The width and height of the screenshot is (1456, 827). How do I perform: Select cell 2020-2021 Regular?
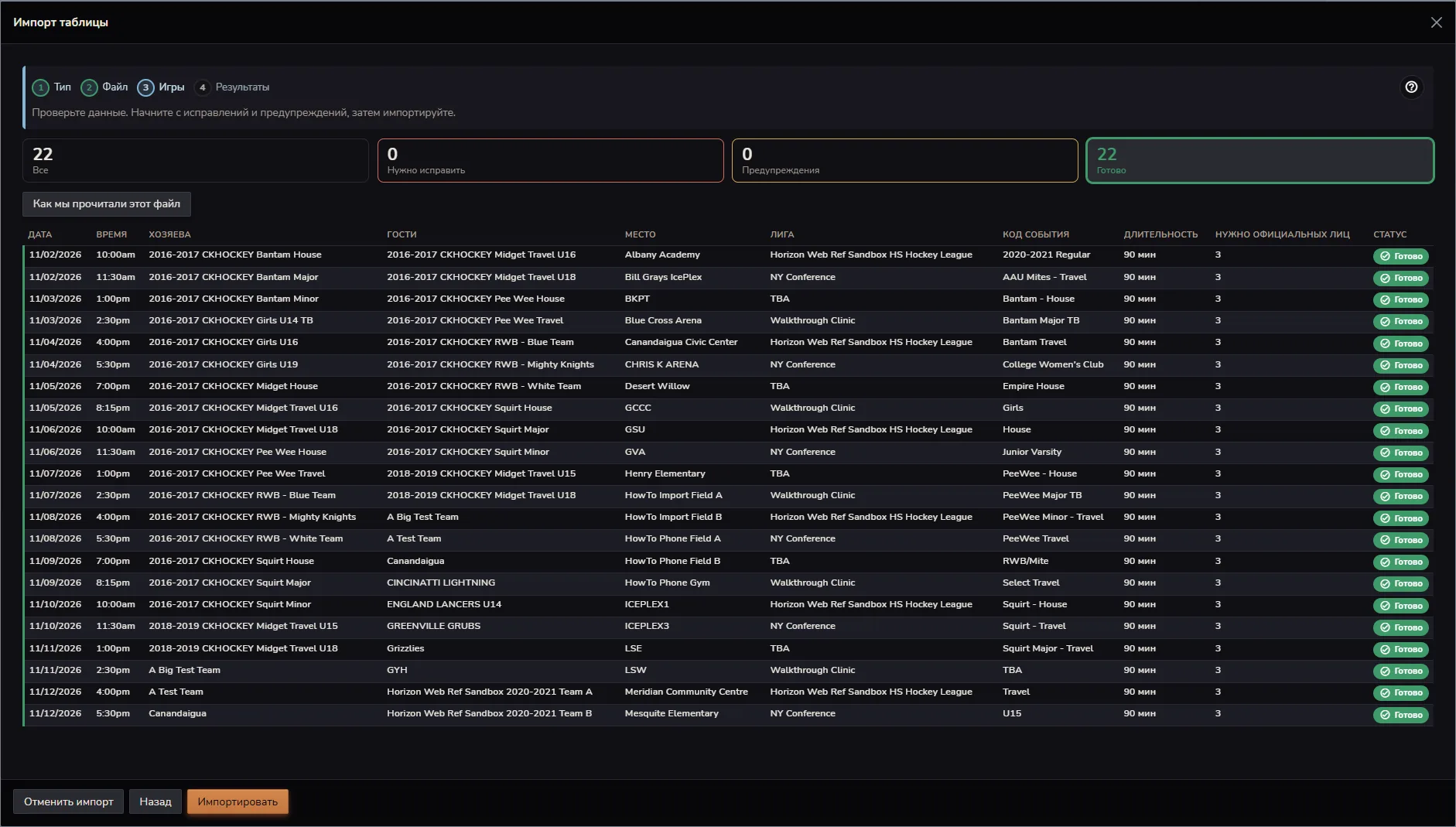click(1046, 255)
